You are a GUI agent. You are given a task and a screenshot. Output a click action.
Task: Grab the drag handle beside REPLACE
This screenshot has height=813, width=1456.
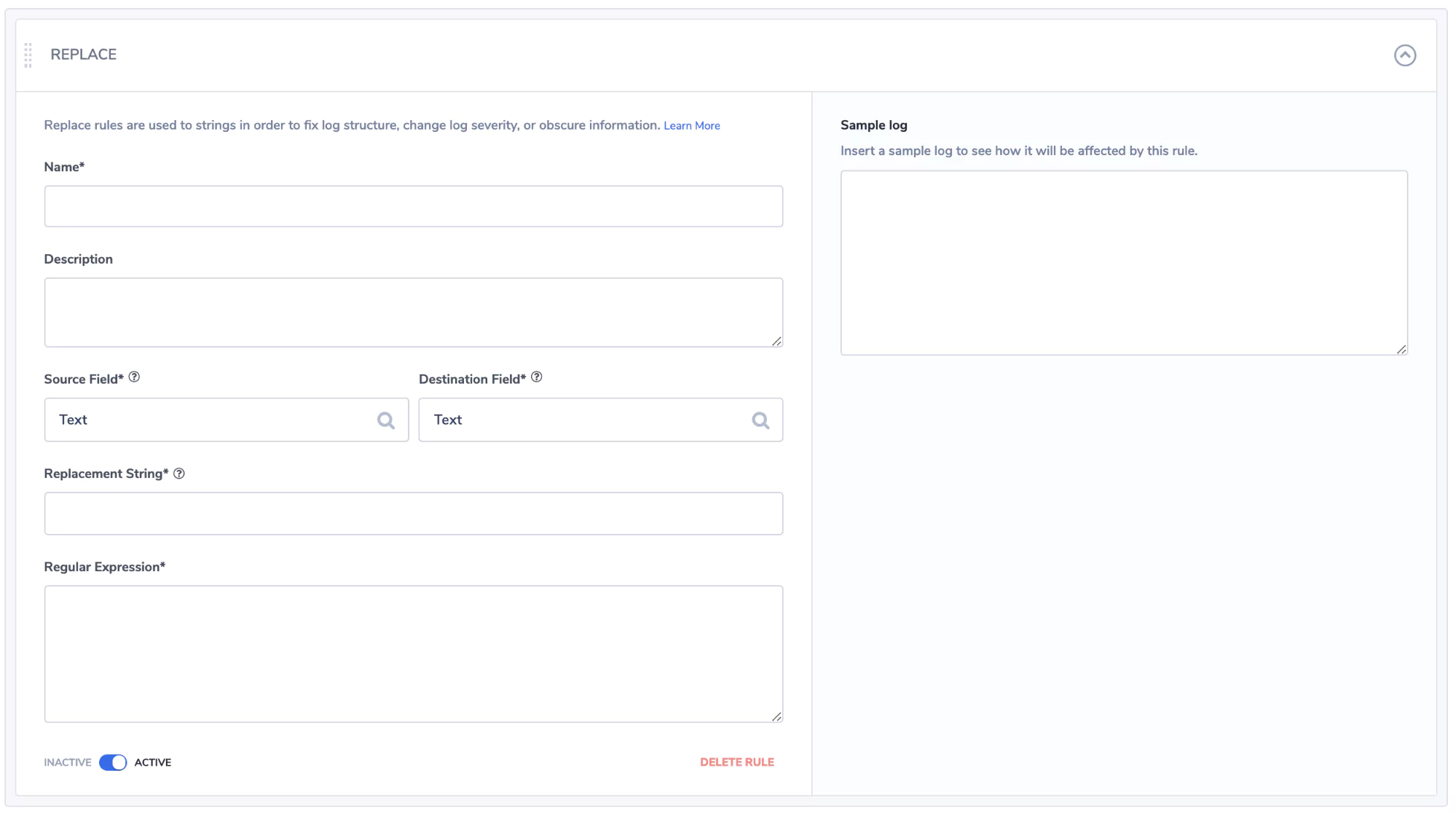click(28, 55)
